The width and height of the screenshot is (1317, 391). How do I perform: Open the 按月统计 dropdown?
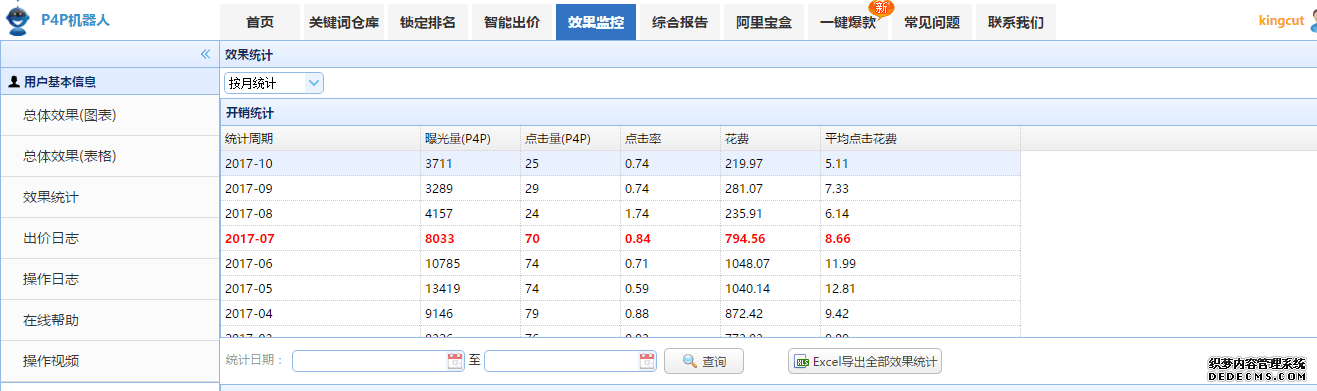(274, 83)
